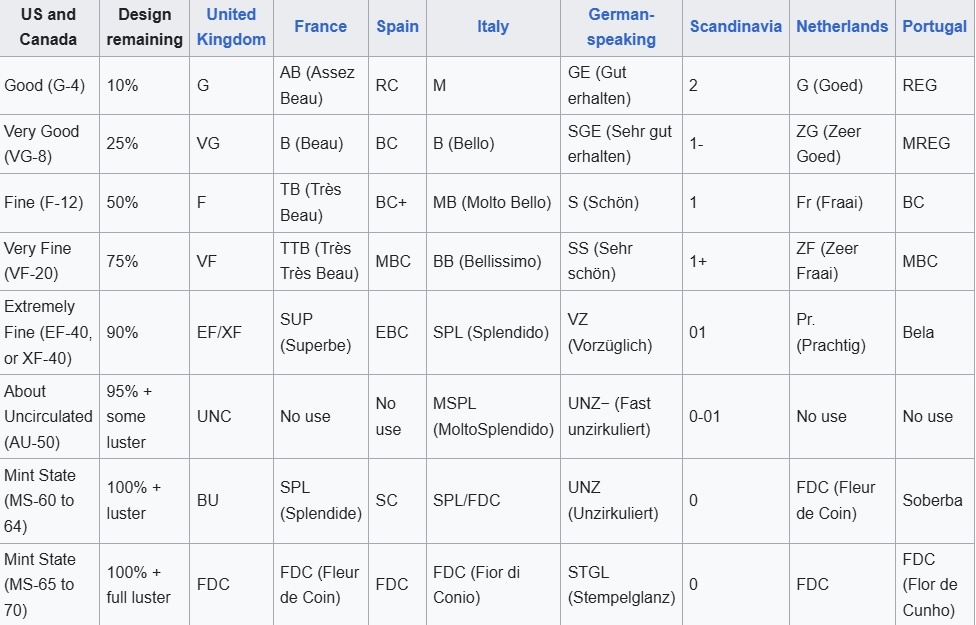Image resolution: width=976 pixels, height=625 pixels.
Task: Select the "MSPL (MoltoSplendido)" Italy cell
Action: pos(493,416)
